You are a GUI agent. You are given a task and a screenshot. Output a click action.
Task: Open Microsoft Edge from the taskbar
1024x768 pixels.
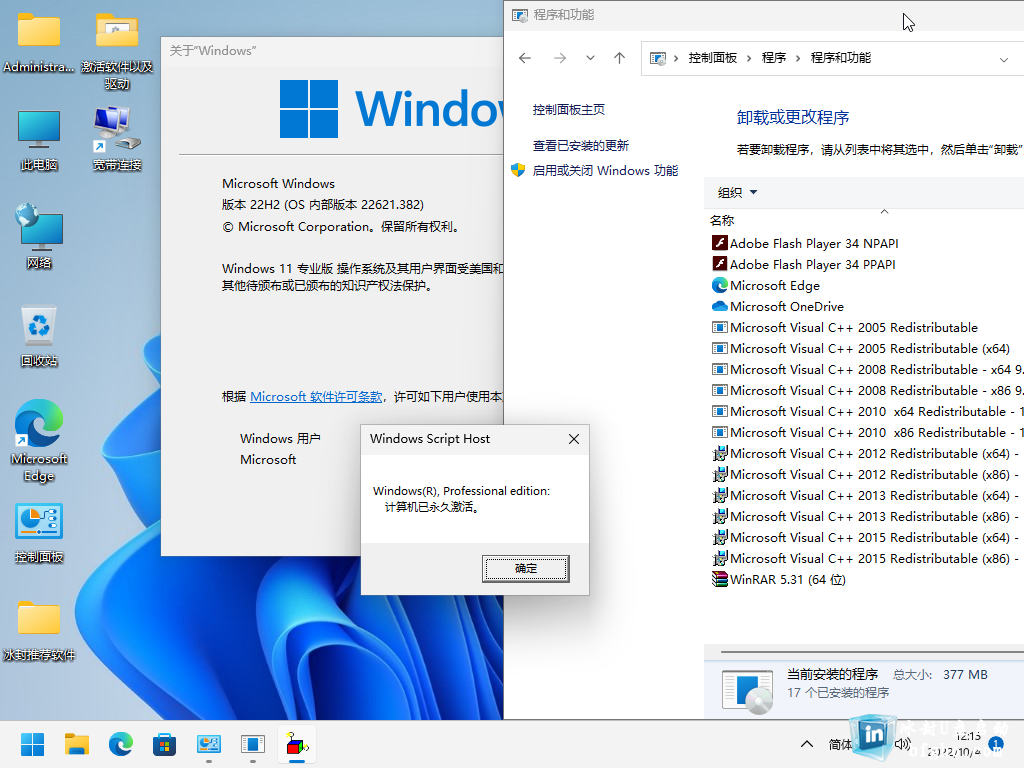121,744
